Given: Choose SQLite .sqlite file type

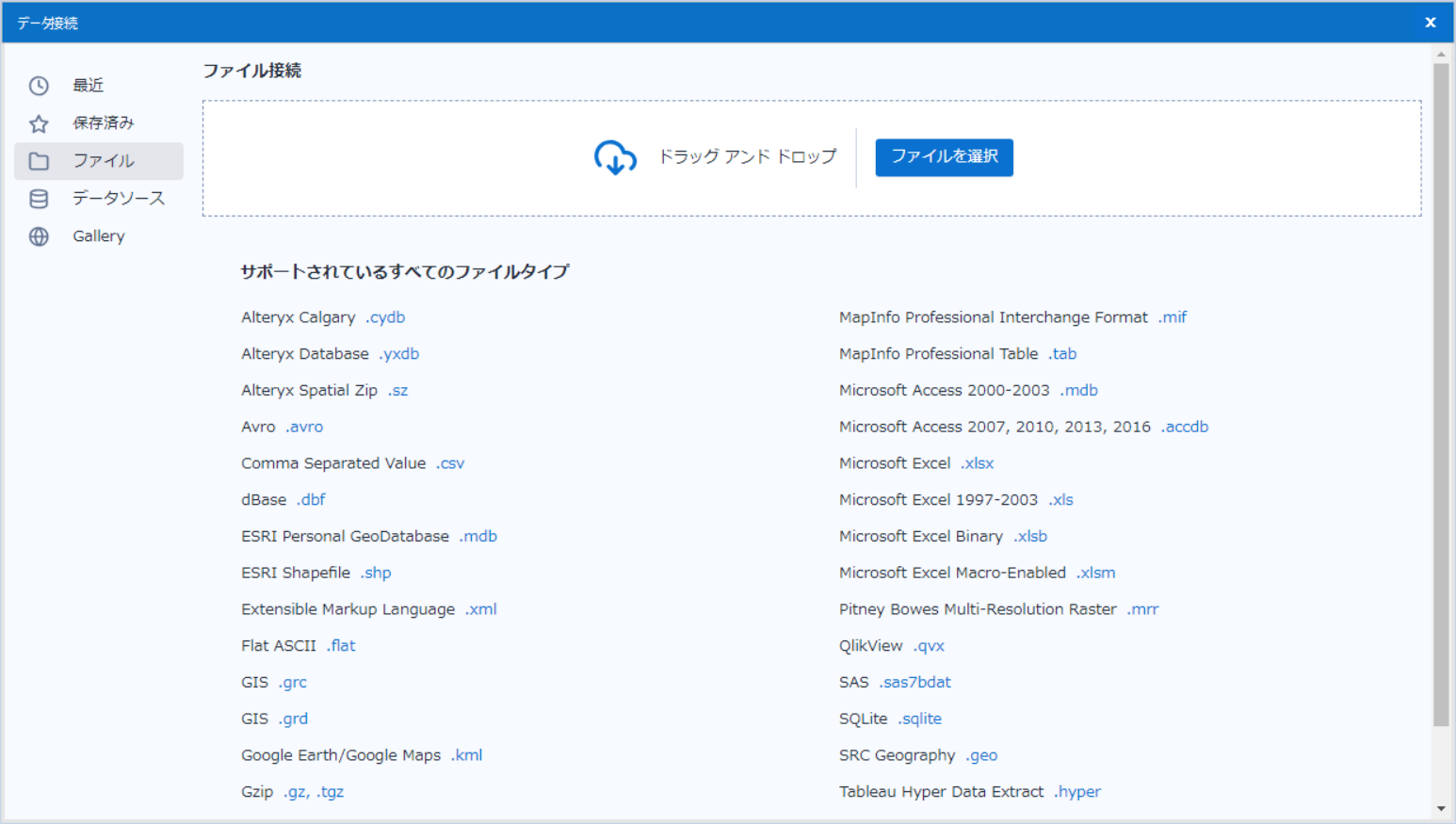Looking at the screenshot, I should (x=891, y=719).
